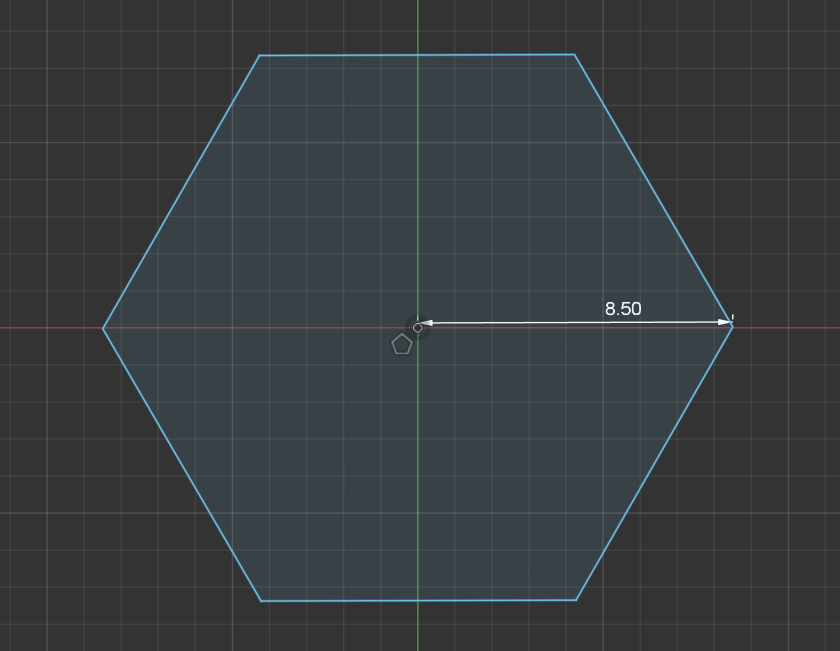Select the top-left vertex of the hexagon
This screenshot has width=840, height=651.
pyautogui.click(x=259, y=56)
